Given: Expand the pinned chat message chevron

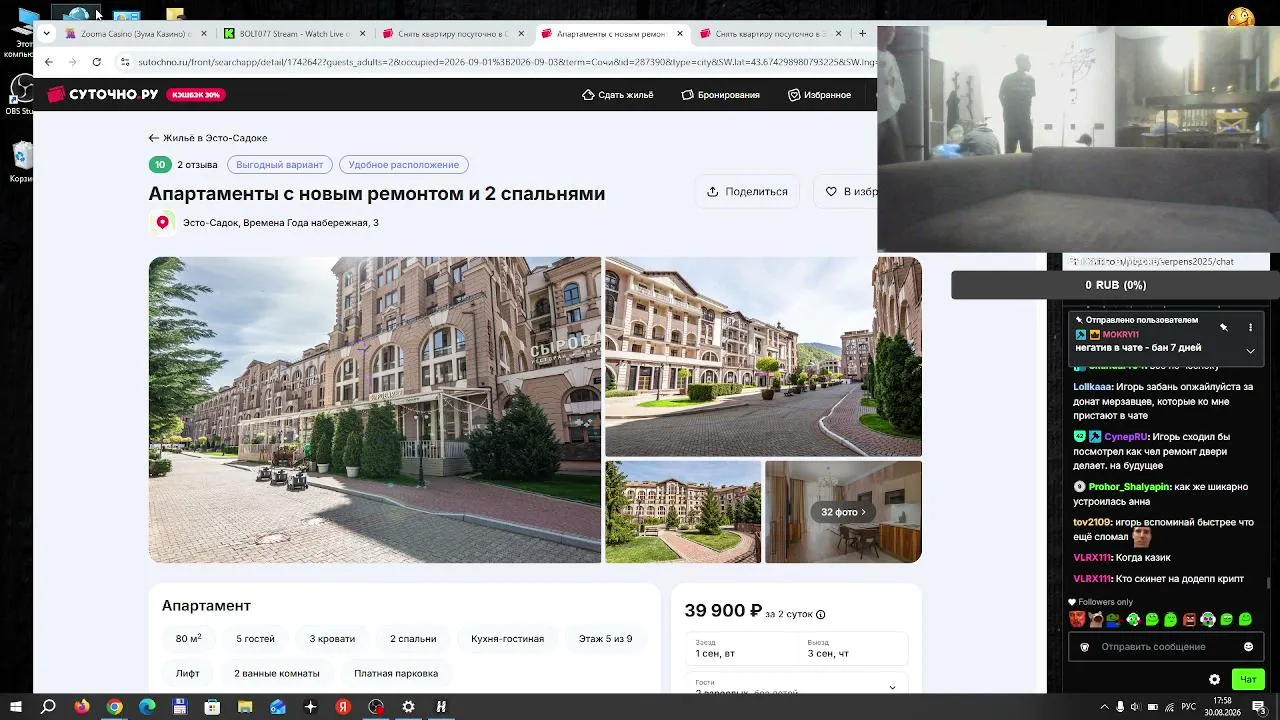Looking at the screenshot, I should [1250, 351].
